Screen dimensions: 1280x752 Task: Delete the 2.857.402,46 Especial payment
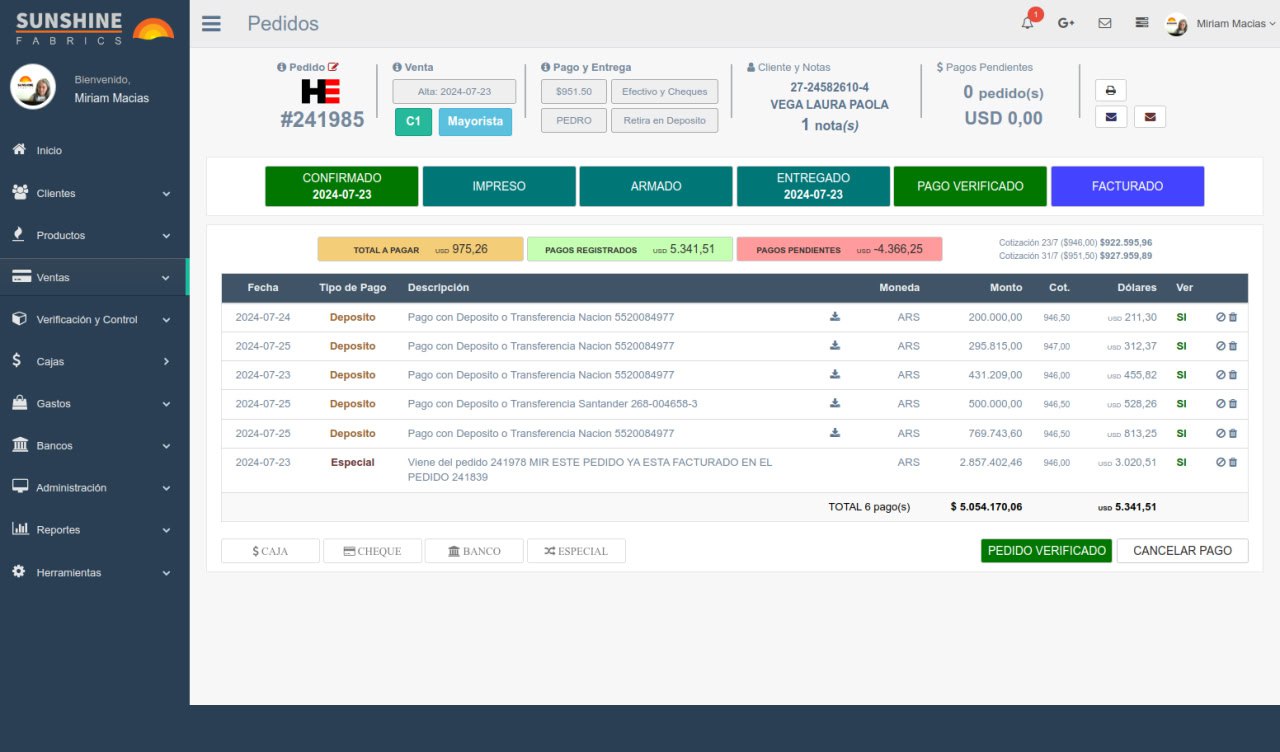point(1232,462)
